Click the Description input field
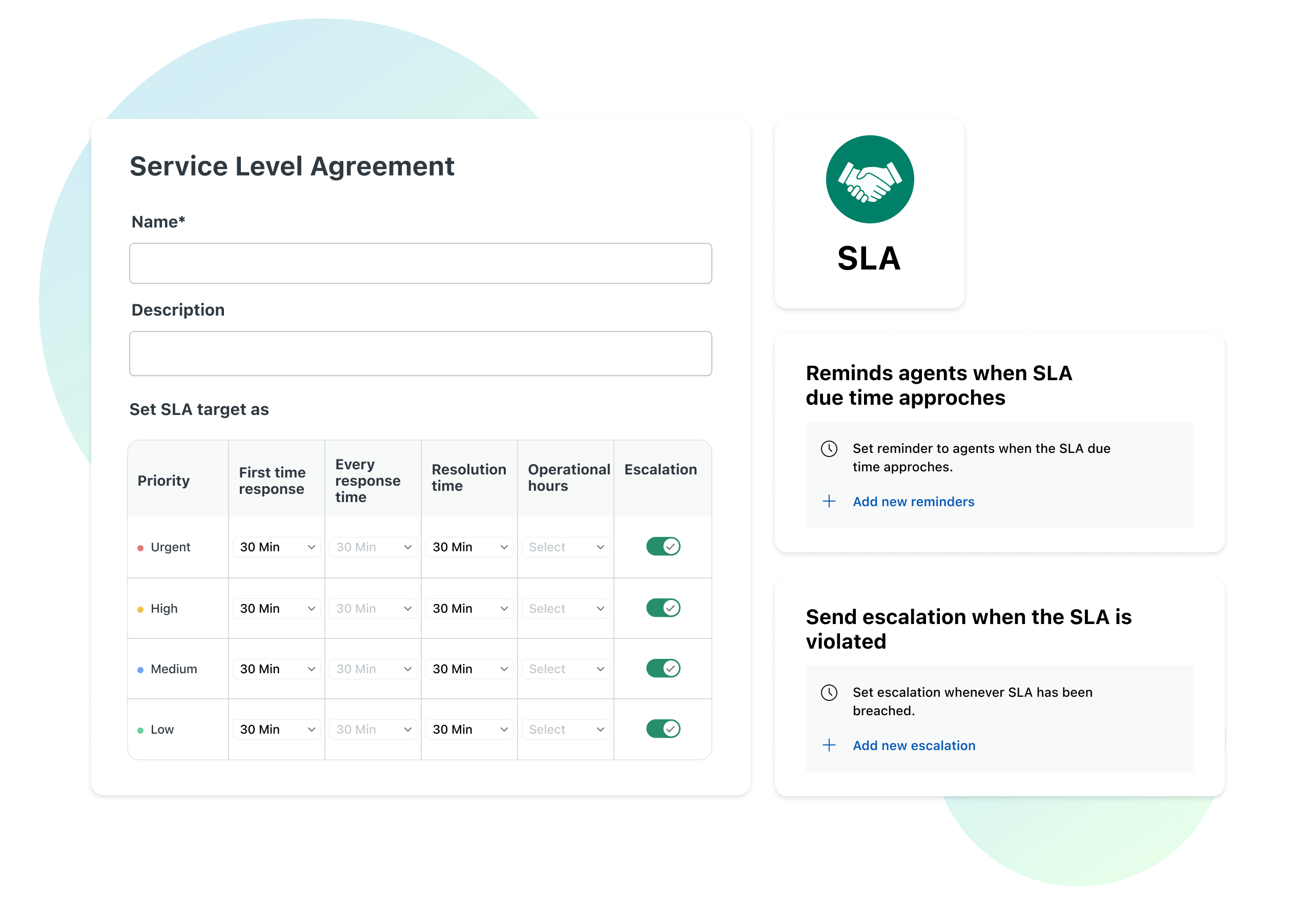This screenshot has width=1316, height=914. pyautogui.click(x=423, y=353)
